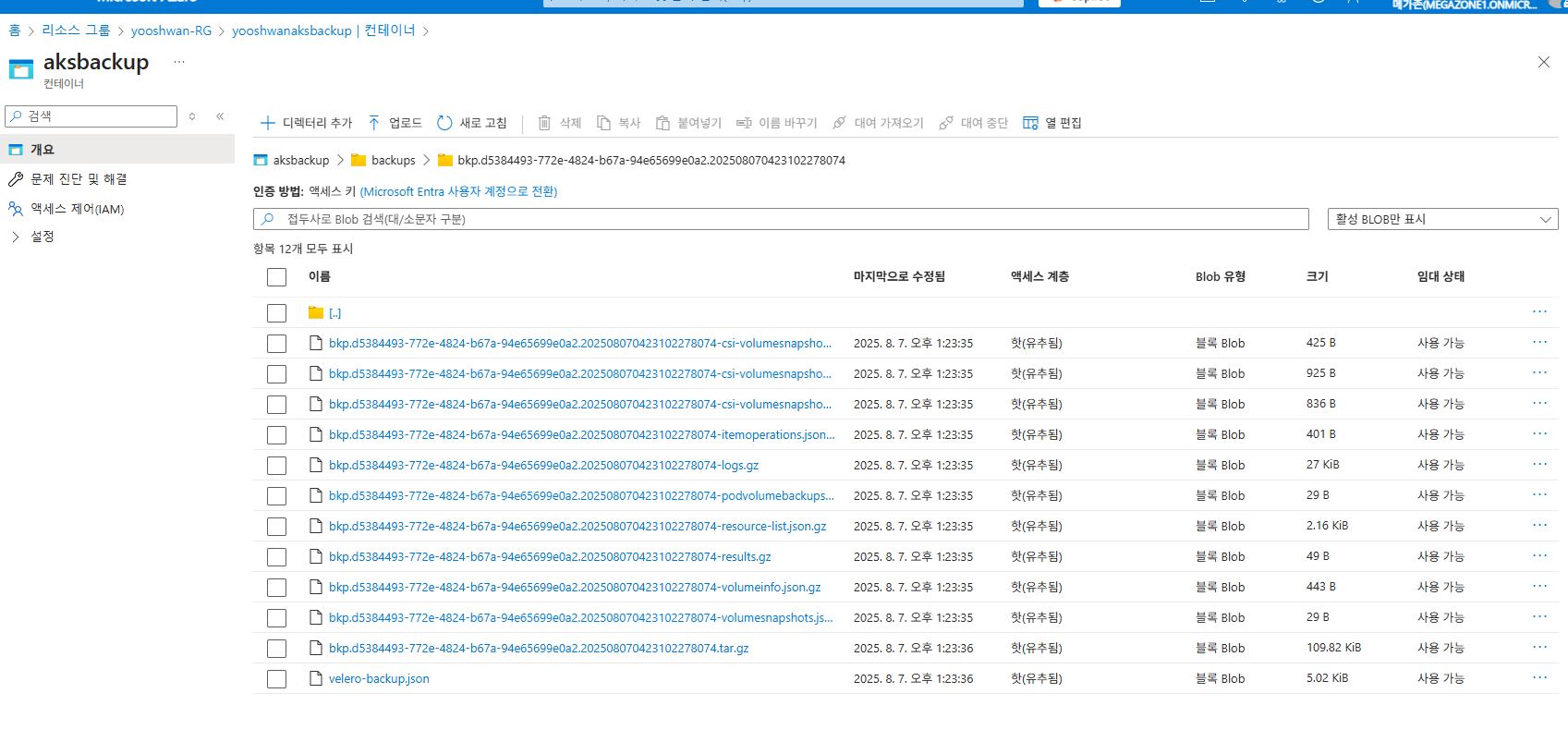Open the Overview (개요) sidebar item
The width and height of the screenshot is (1568, 742).
(117, 150)
